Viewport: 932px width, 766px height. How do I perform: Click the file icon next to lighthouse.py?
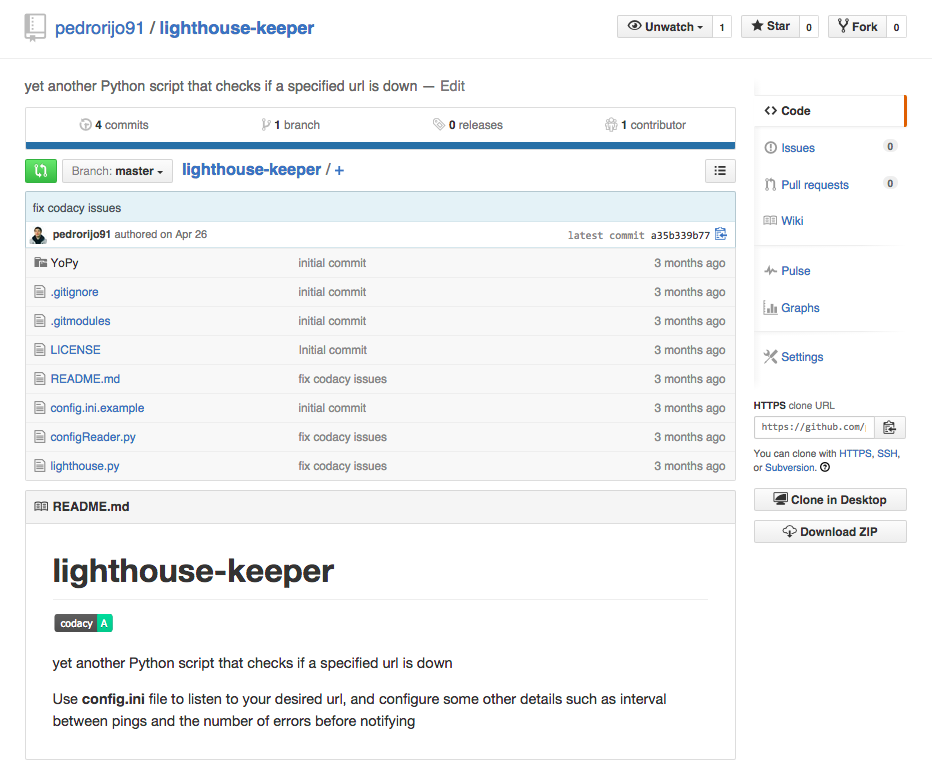coord(40,466)
